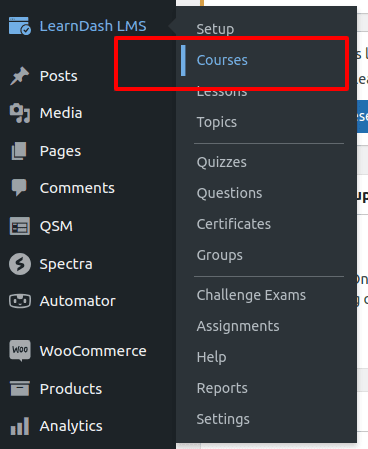
Task: Open Courses in the LearnDash submenu
Action: pyautogui.click(x=222, y=60)
